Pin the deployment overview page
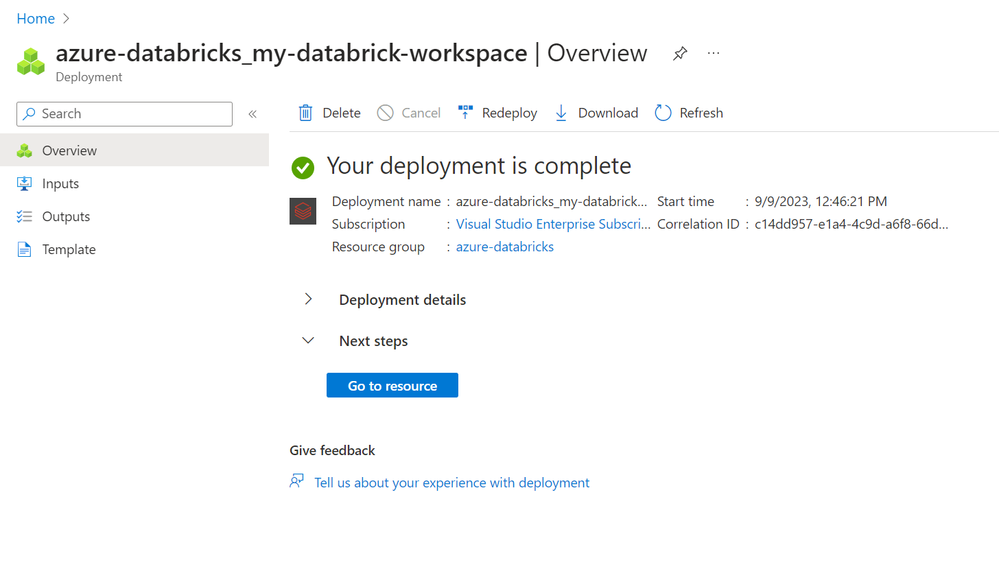Image resolution: width=999 pixels, height=561 pixels. pos(680,53)
